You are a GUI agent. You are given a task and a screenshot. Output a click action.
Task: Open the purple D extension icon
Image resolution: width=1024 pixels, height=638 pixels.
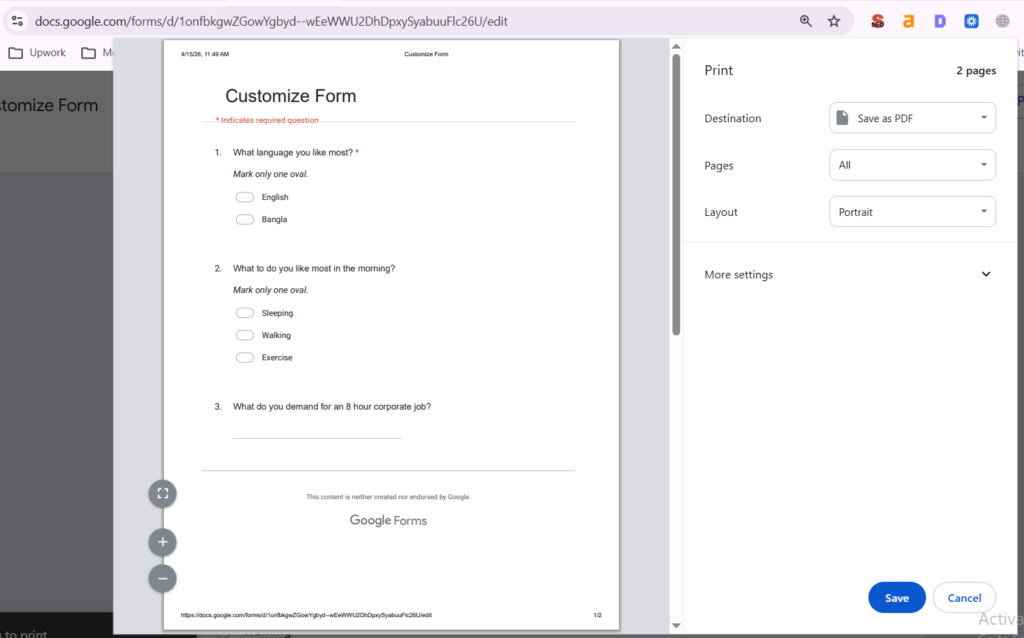point(940,21)
